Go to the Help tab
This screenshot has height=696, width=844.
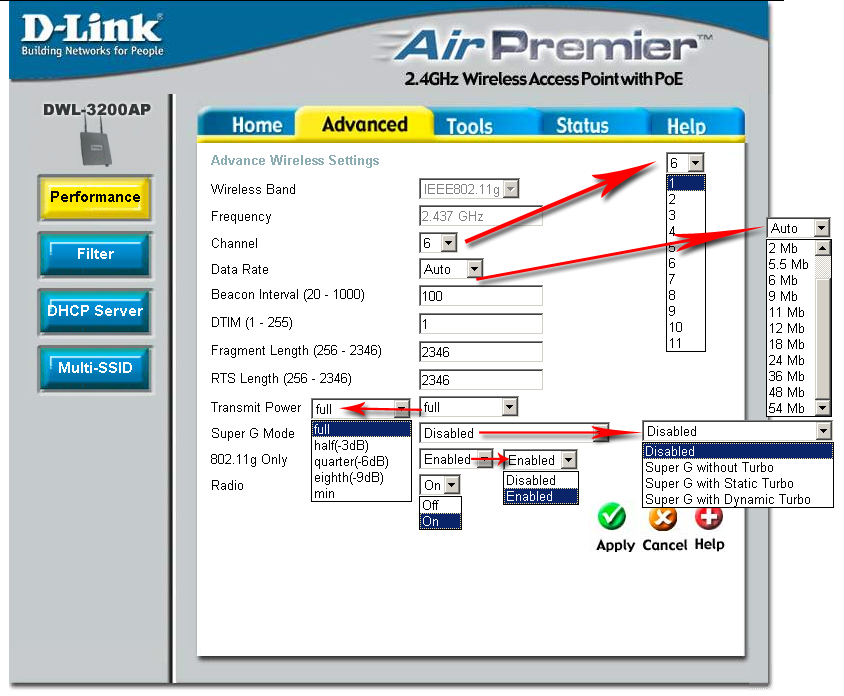(686, 126)
